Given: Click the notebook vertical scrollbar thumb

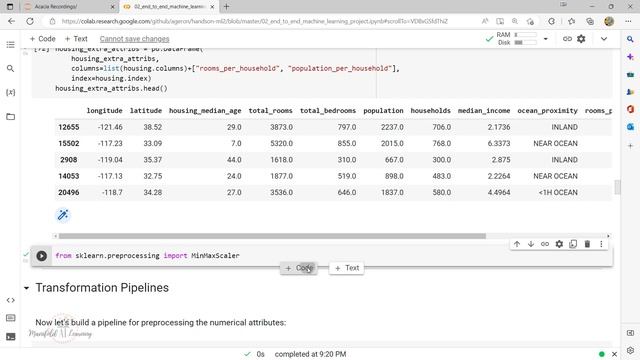Looking at the screenshot, I should 617,187.
